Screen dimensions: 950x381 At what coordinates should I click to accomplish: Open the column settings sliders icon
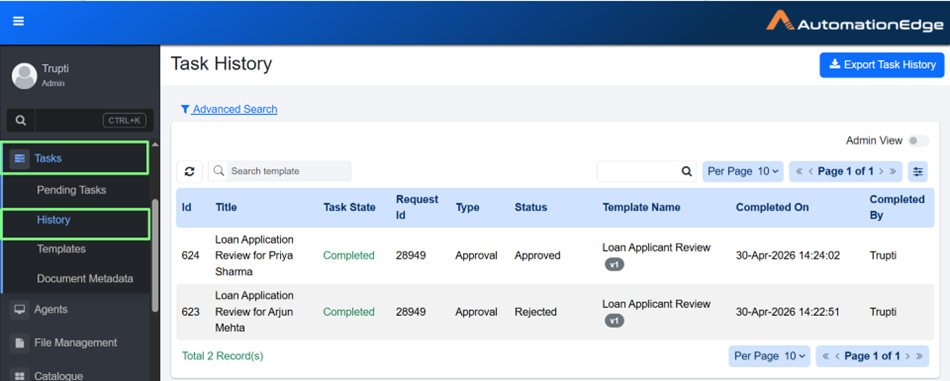tap(918, 171)
